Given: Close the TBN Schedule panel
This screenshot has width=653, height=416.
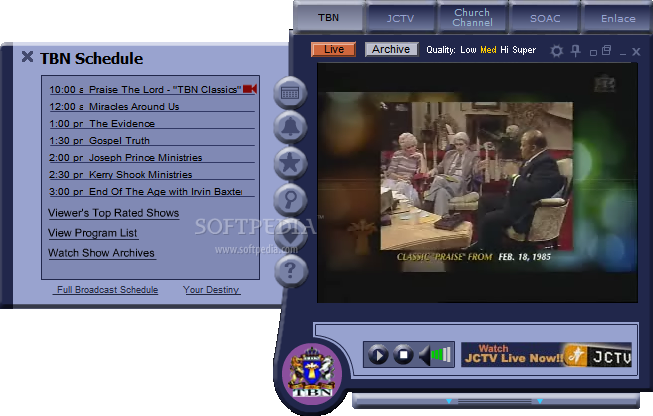Looking at the screenshot, I should click(x=27, y=56).
